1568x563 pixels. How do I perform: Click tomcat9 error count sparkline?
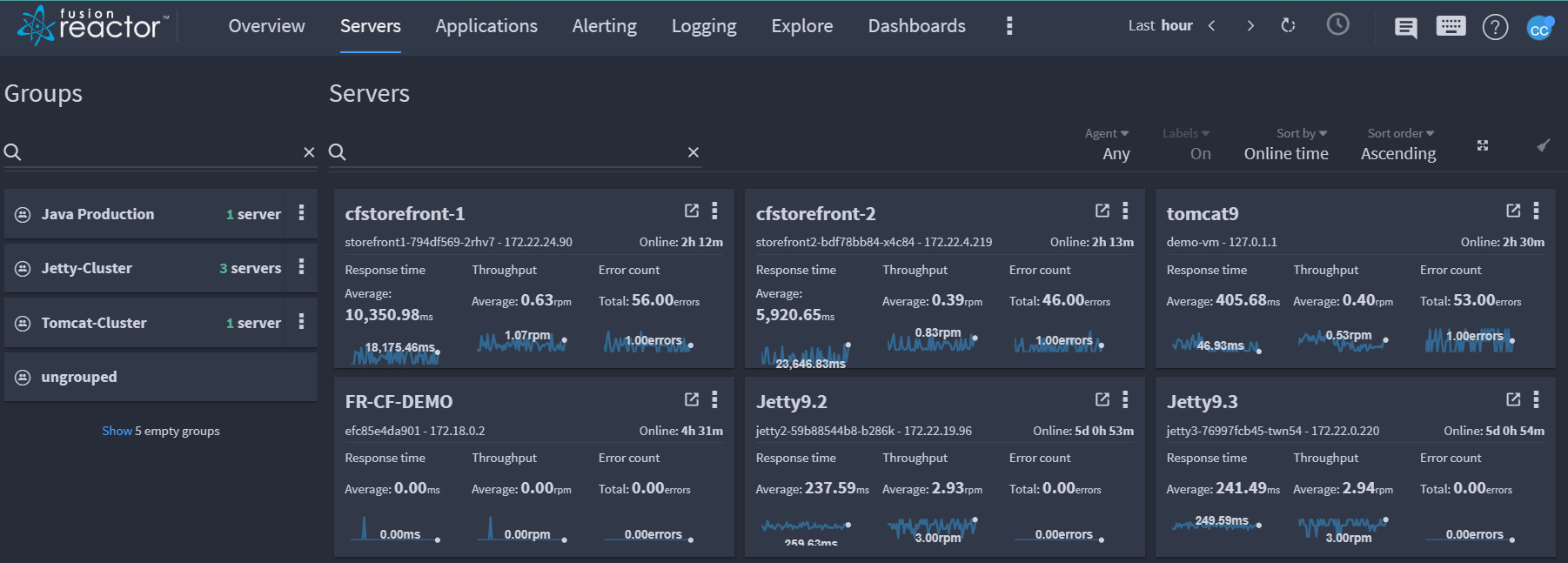coord(1471,339)
